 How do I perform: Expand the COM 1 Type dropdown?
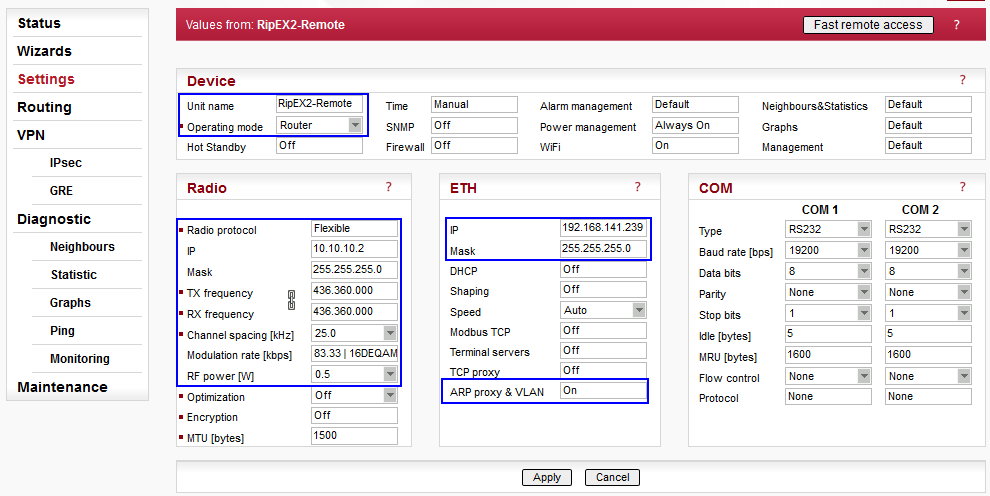tap(864, 228)
